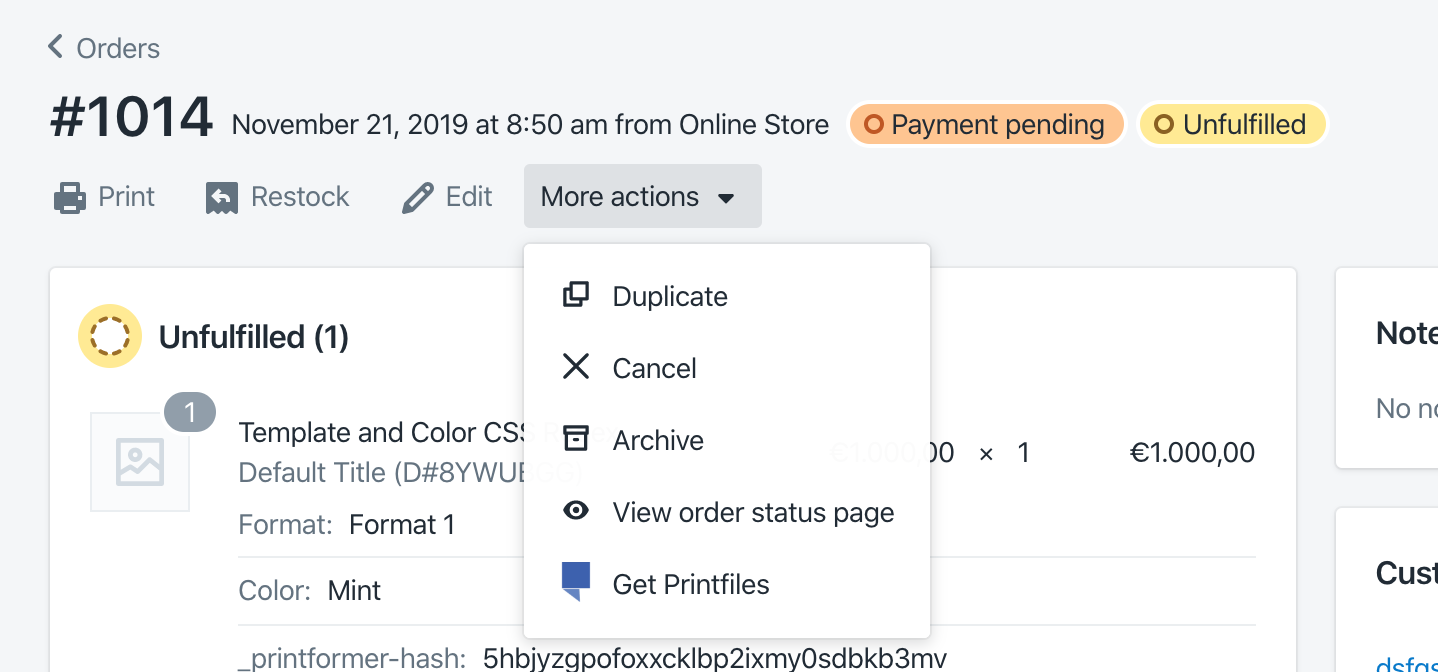Click the Print printer icon
Image resolution: width=1438 pixels, height=672 pixels.
pos(69,197)
